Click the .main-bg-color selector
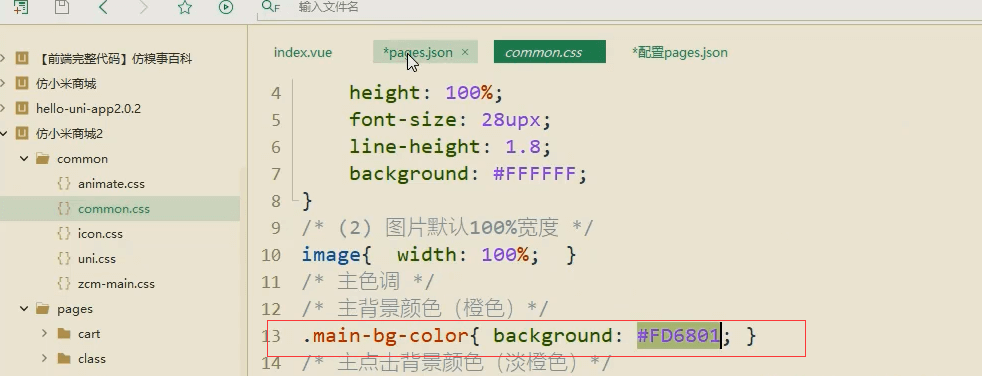The width and height of the screenshot is (982, 376). coord(385,336)
